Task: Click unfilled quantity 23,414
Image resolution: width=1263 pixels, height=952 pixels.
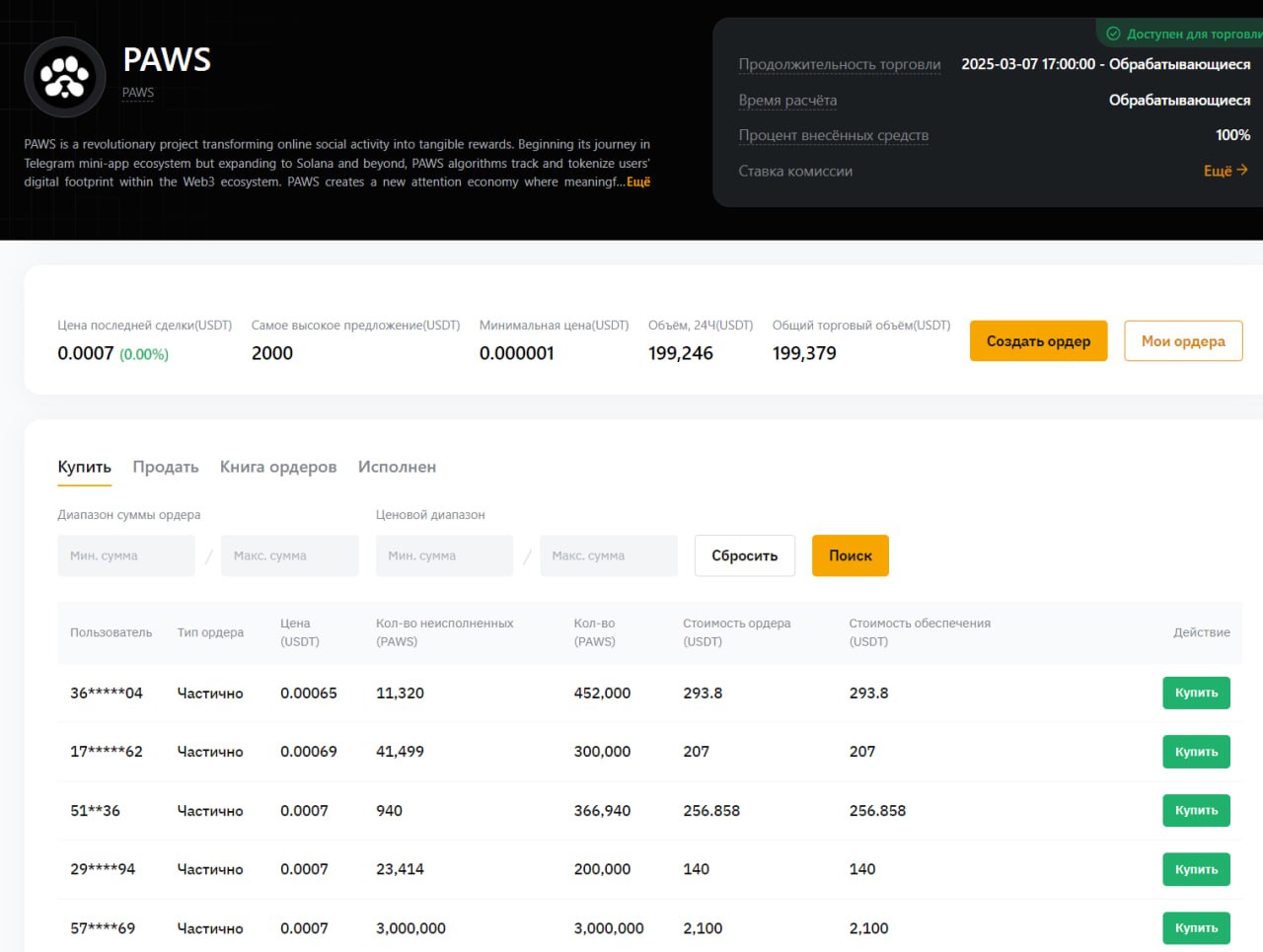Action: (400, 869)
